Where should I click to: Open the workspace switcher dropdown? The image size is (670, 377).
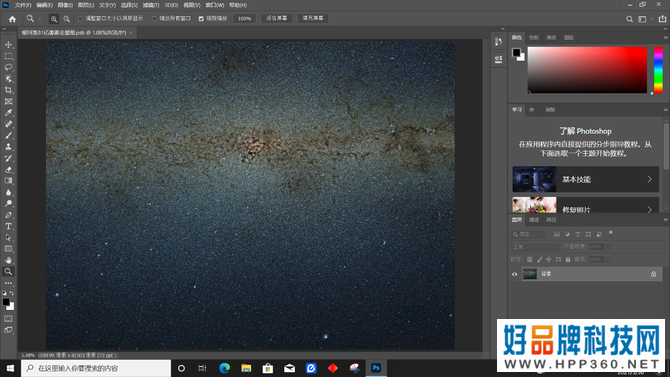(x=644, y=19)
